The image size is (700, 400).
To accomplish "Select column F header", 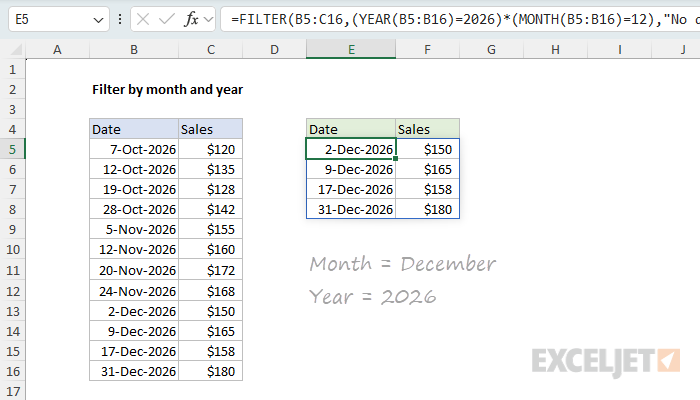I will (x=428, y=49).
